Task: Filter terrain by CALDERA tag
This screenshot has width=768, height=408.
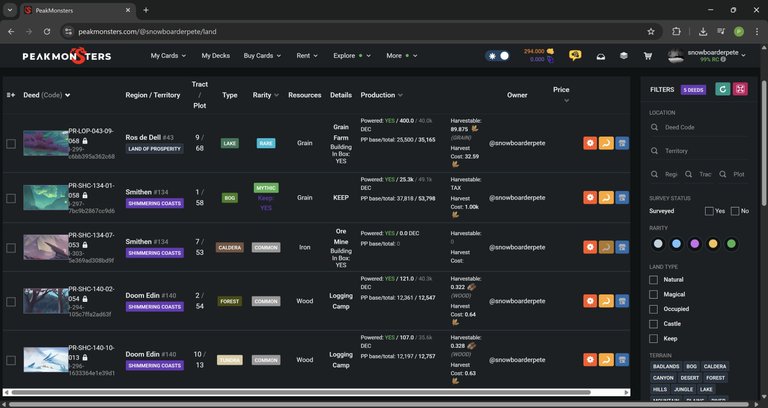Action: [x=715, y=366]
